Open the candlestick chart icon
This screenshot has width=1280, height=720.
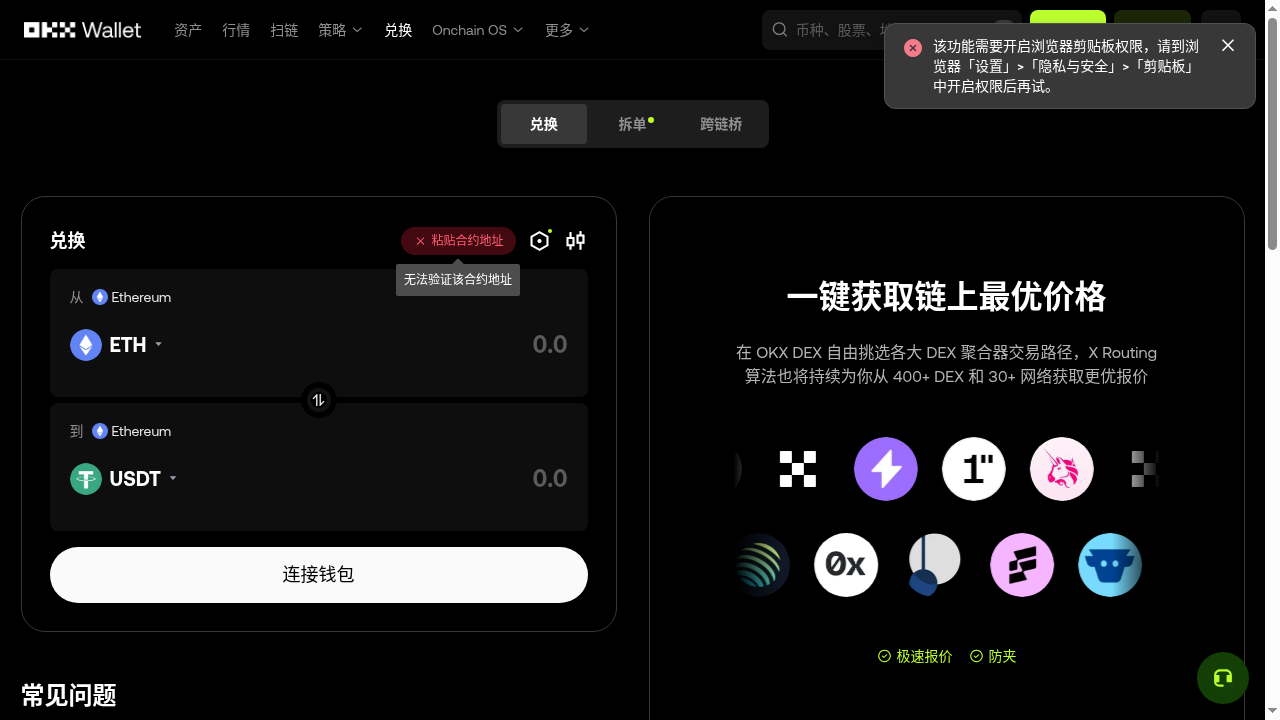575,241
